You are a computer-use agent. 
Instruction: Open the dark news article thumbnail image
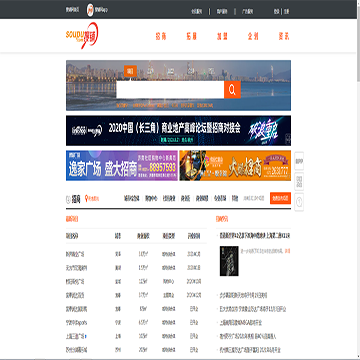pyautogui.click(x=229, y=261)
